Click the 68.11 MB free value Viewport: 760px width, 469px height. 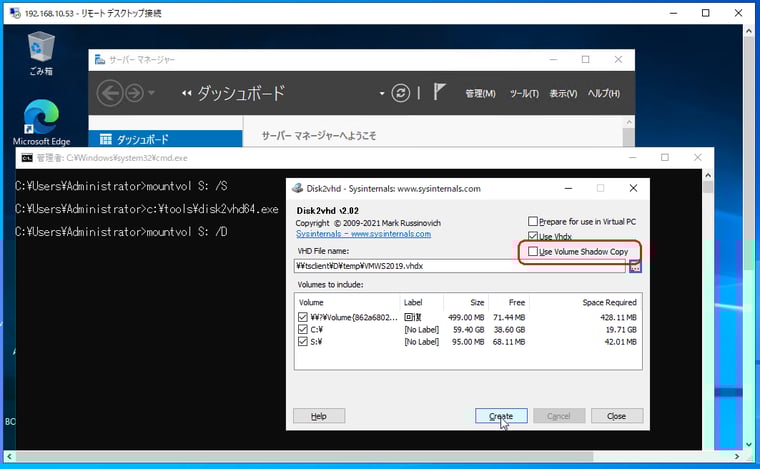click(x=509, y=342)
